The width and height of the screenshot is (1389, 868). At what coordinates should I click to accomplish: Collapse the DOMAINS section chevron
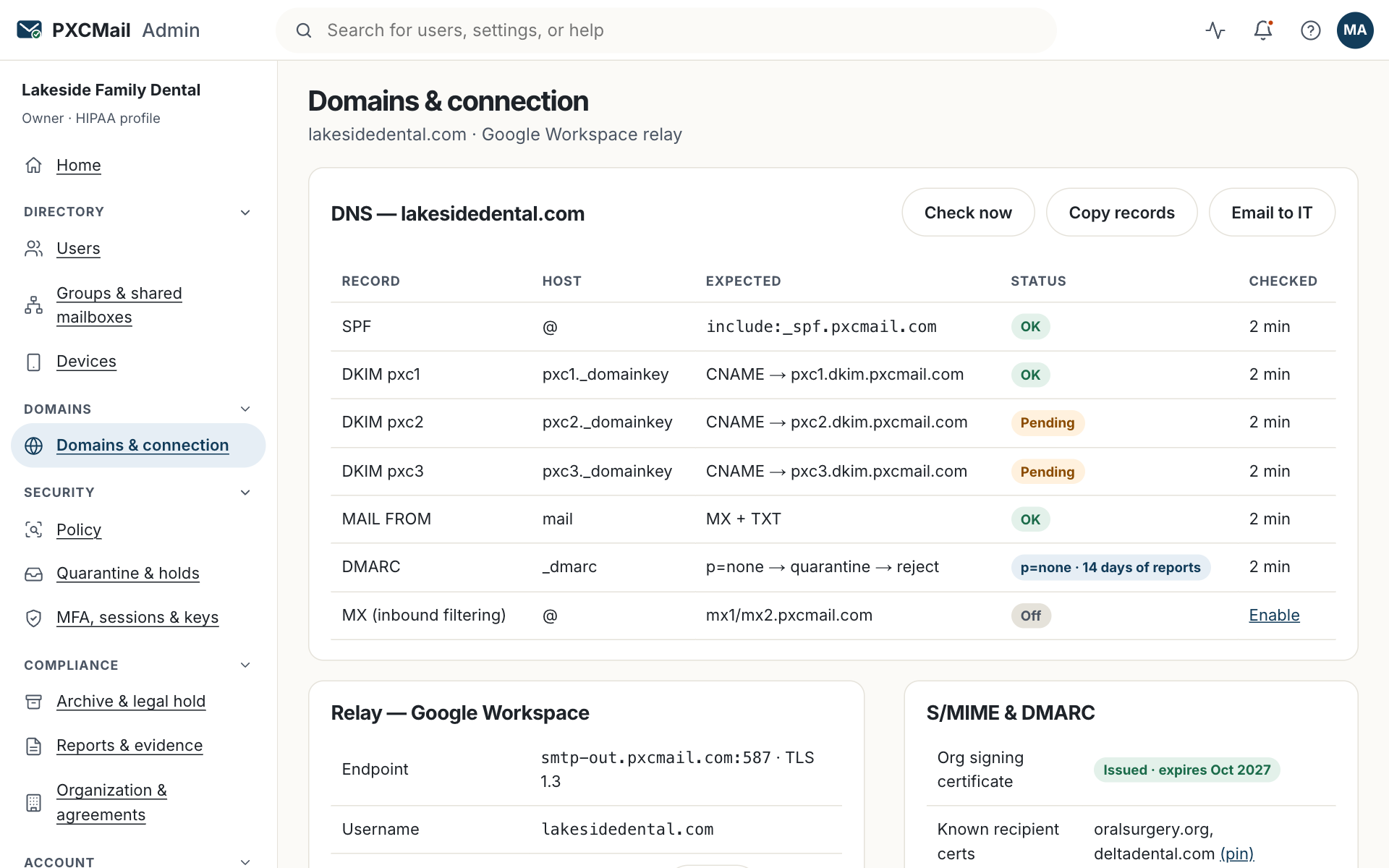click(245, 409)
